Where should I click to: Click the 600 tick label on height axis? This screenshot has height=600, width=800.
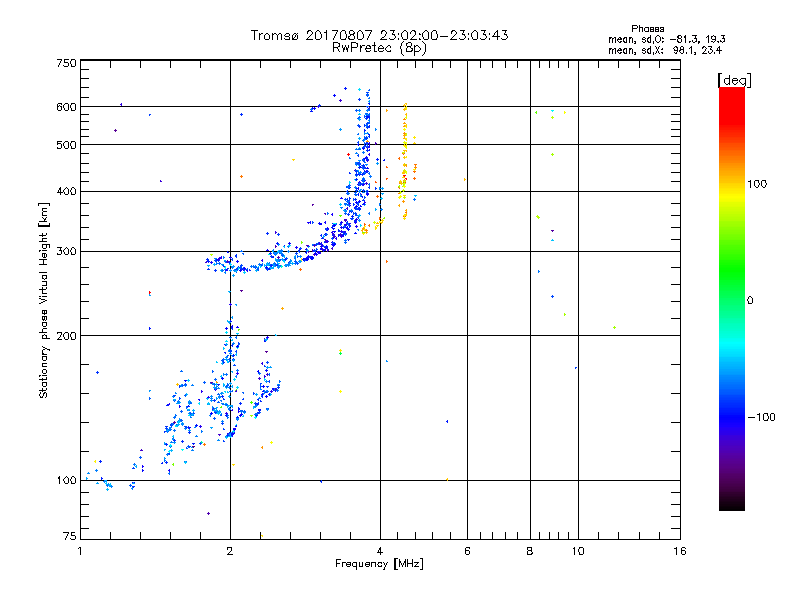point(66,107)
